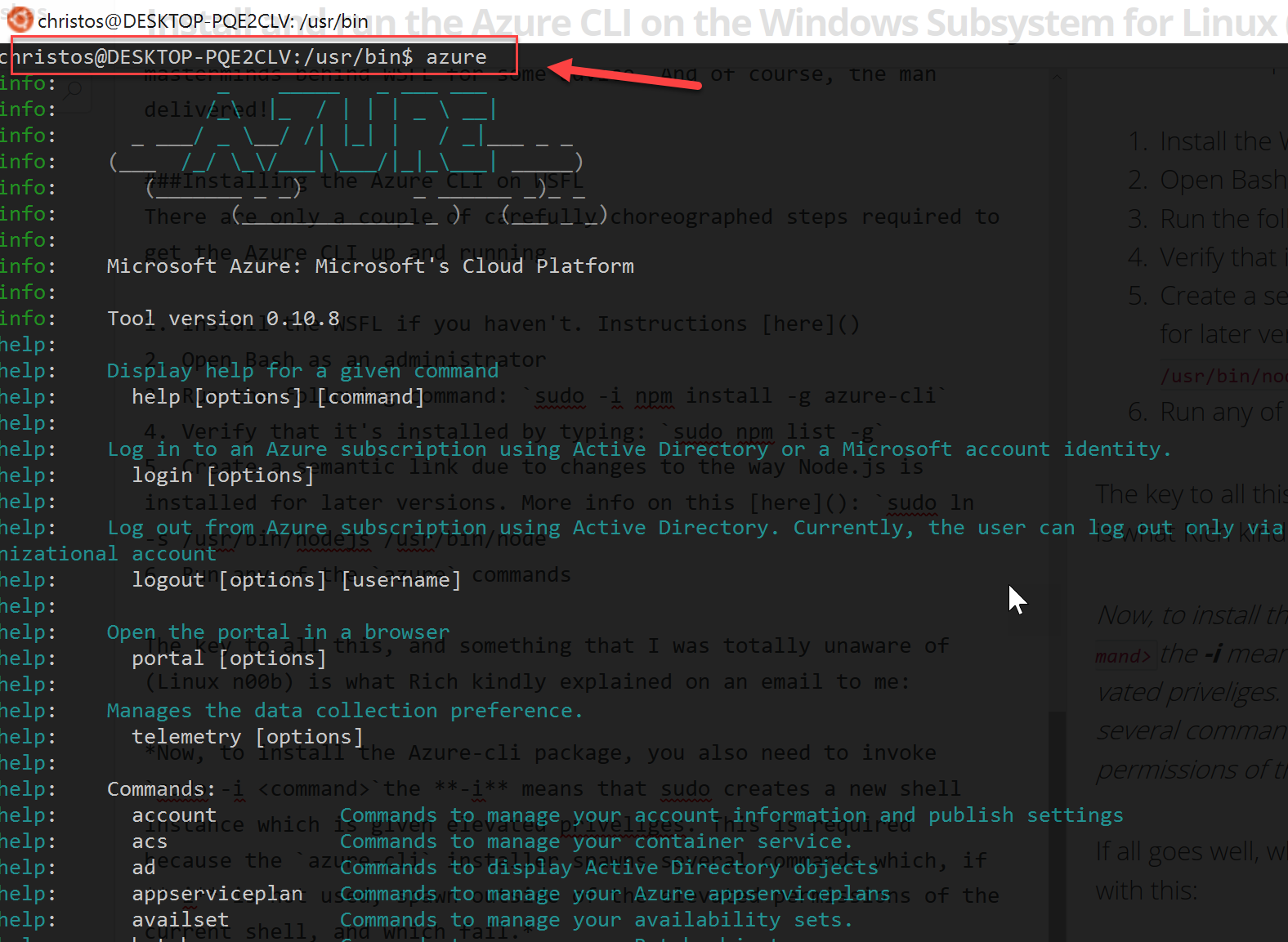This screenshot has width=1288, height=942.
Task: Click the 'availset' command name
Action: tap(181, 920)
